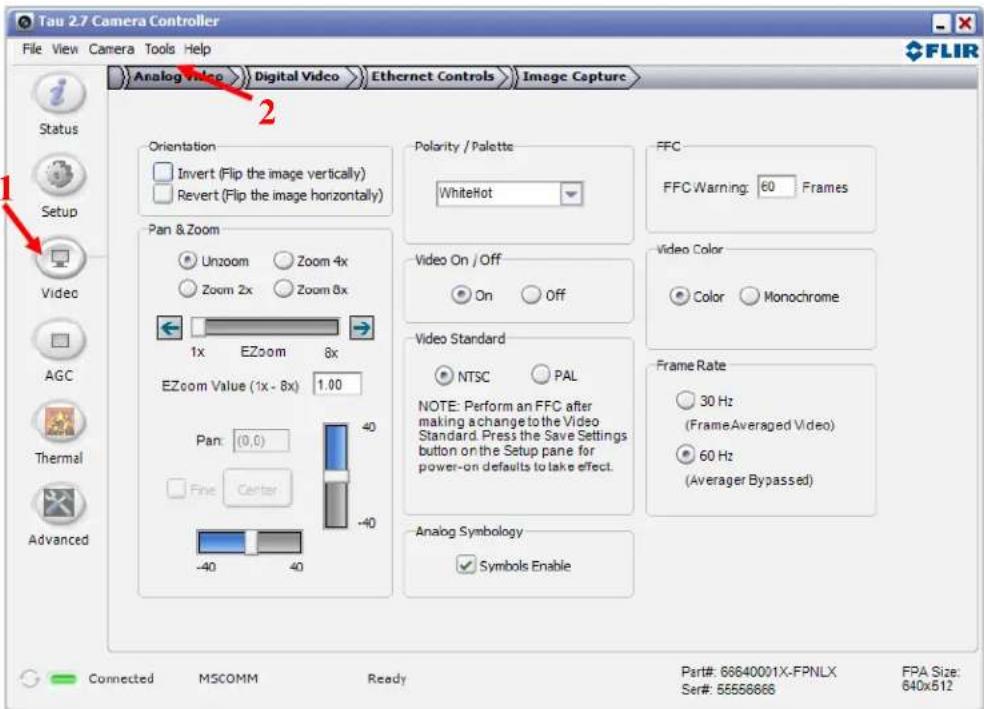Open the Help menu
The height and width of the screenshot is (709, 984).
click(198, 49)
